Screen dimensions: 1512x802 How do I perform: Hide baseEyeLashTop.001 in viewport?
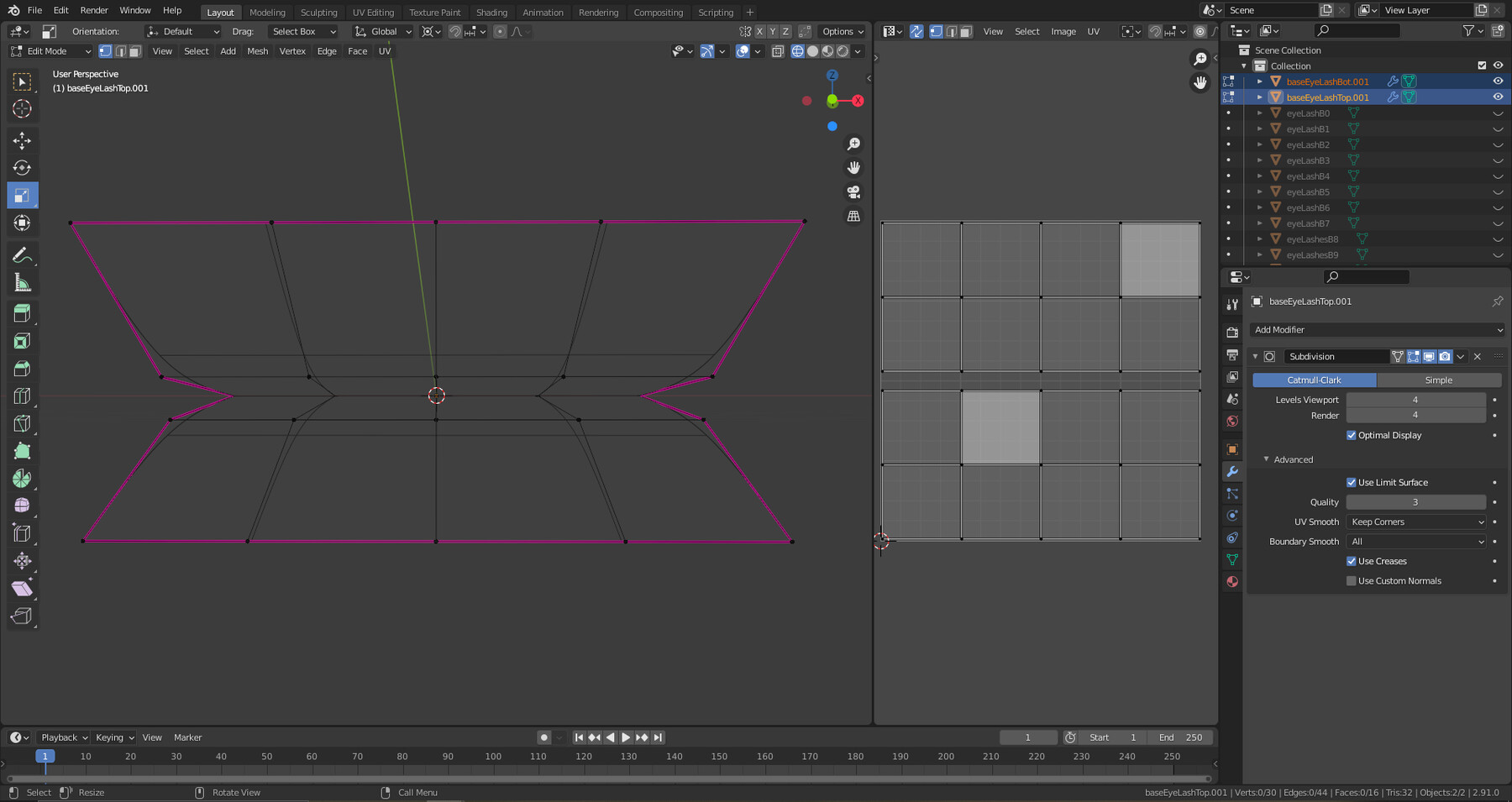[x=1498, y=97]
